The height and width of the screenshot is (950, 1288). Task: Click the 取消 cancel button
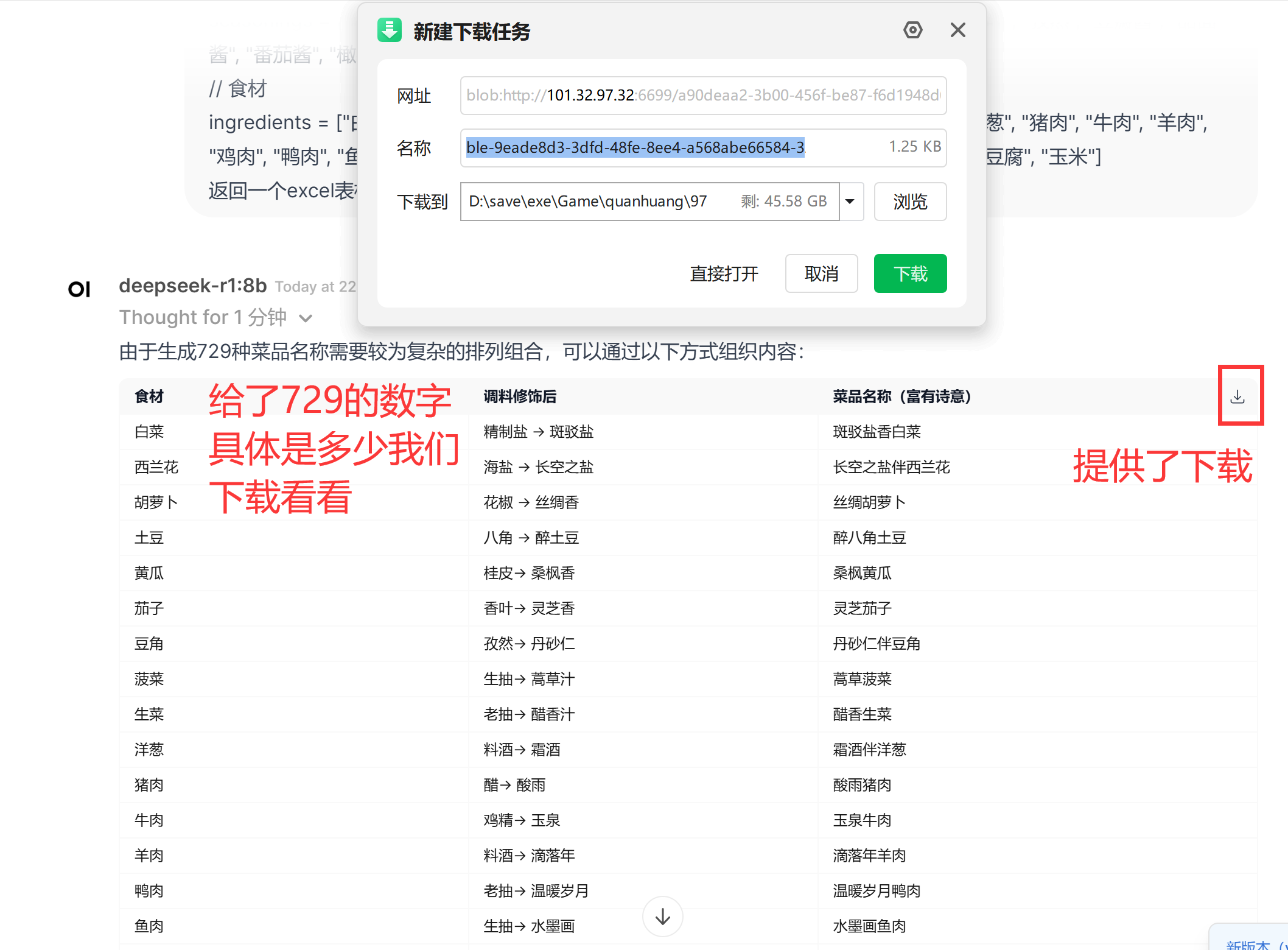[x=821, y=273]
